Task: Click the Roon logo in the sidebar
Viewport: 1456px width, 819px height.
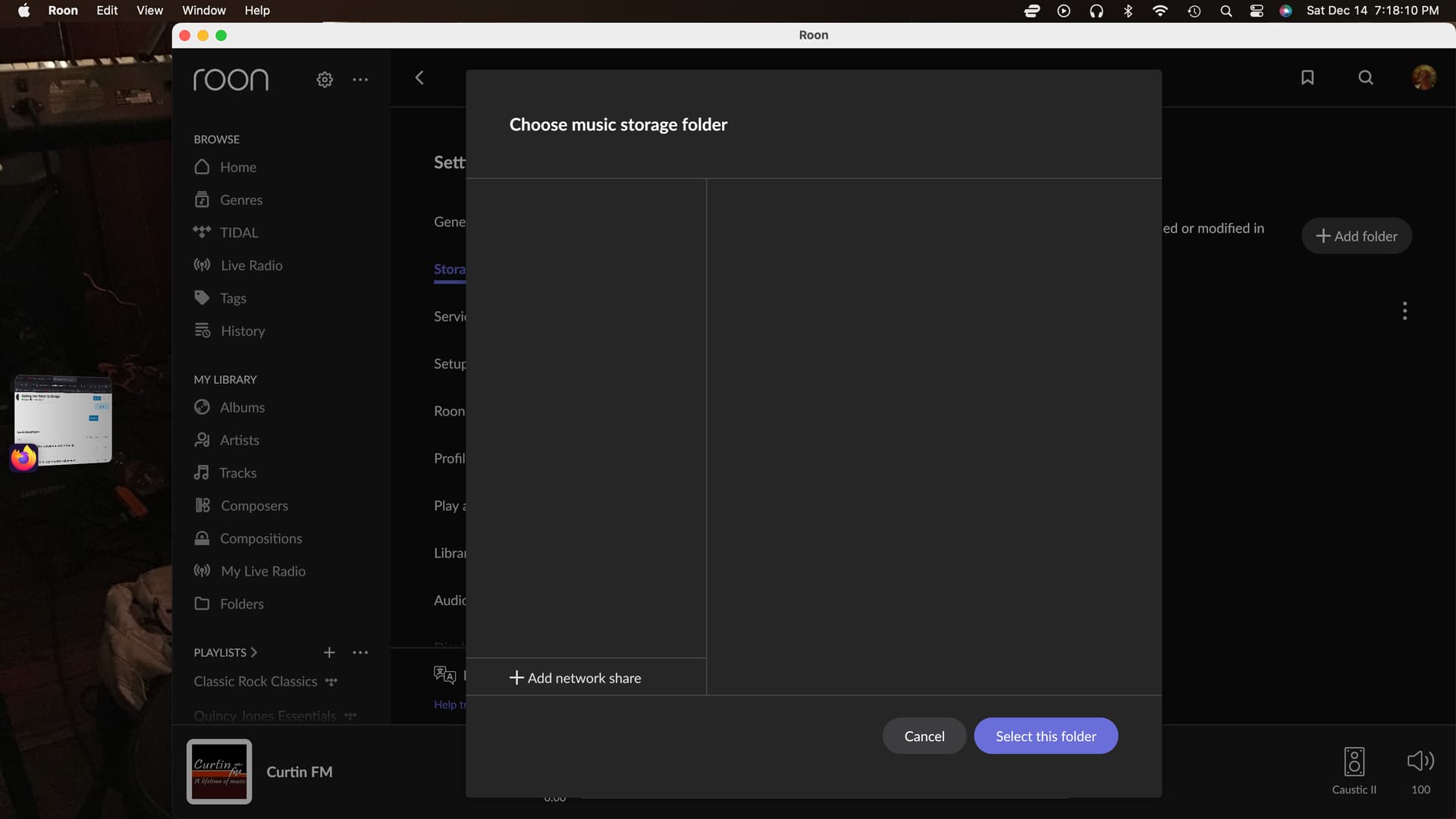Action: tap(231, 79)
